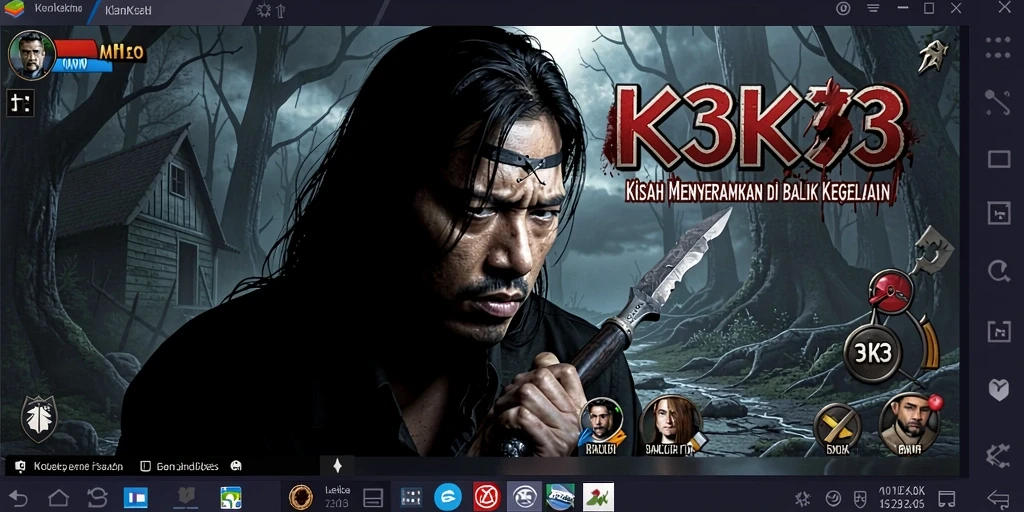Open the player avatar at top left
The height and width of the screenshot is (512, 1024).
click(x=31, y=56)
